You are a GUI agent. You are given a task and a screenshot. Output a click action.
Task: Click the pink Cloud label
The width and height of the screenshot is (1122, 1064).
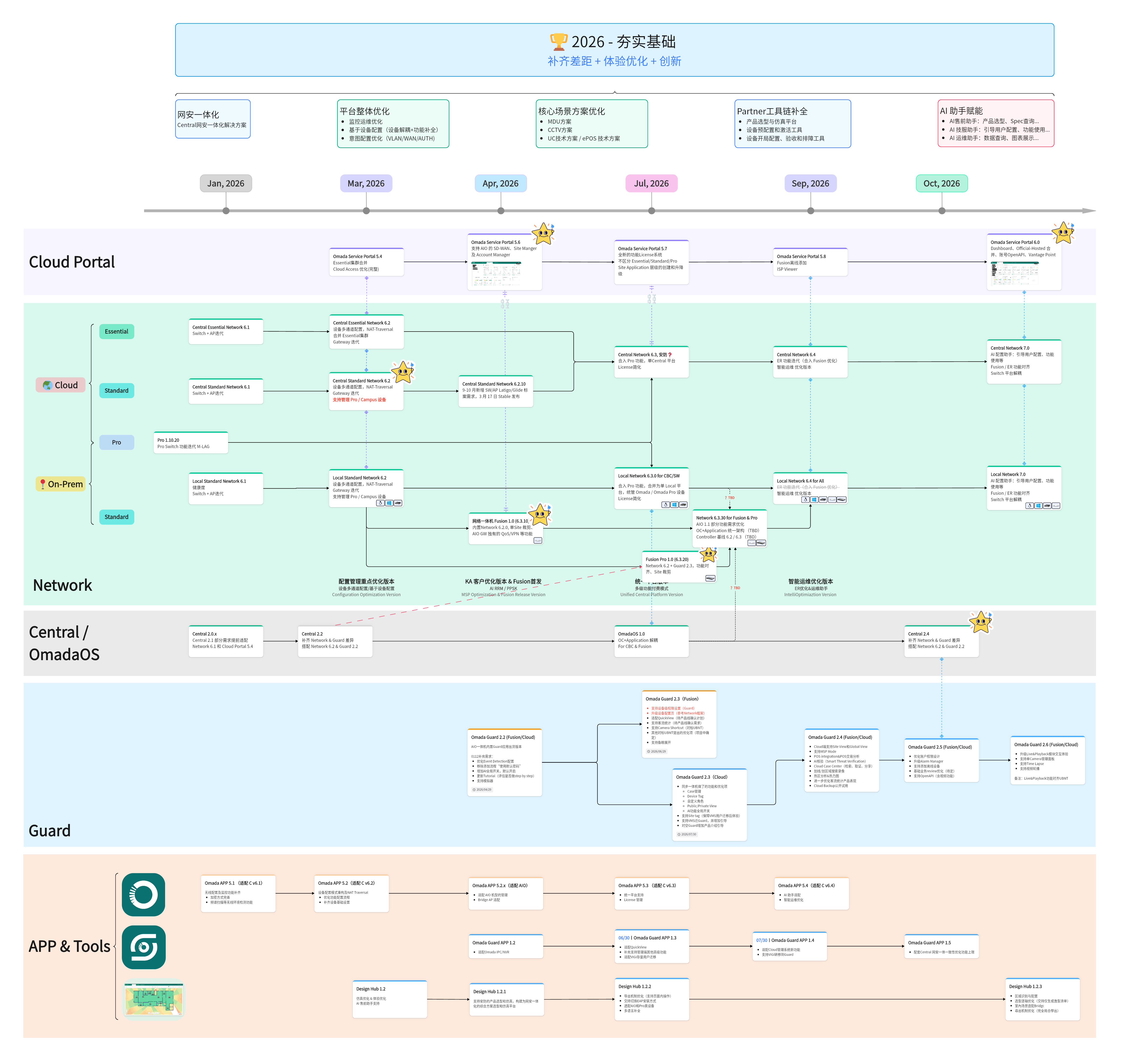[x=60, y=385]
